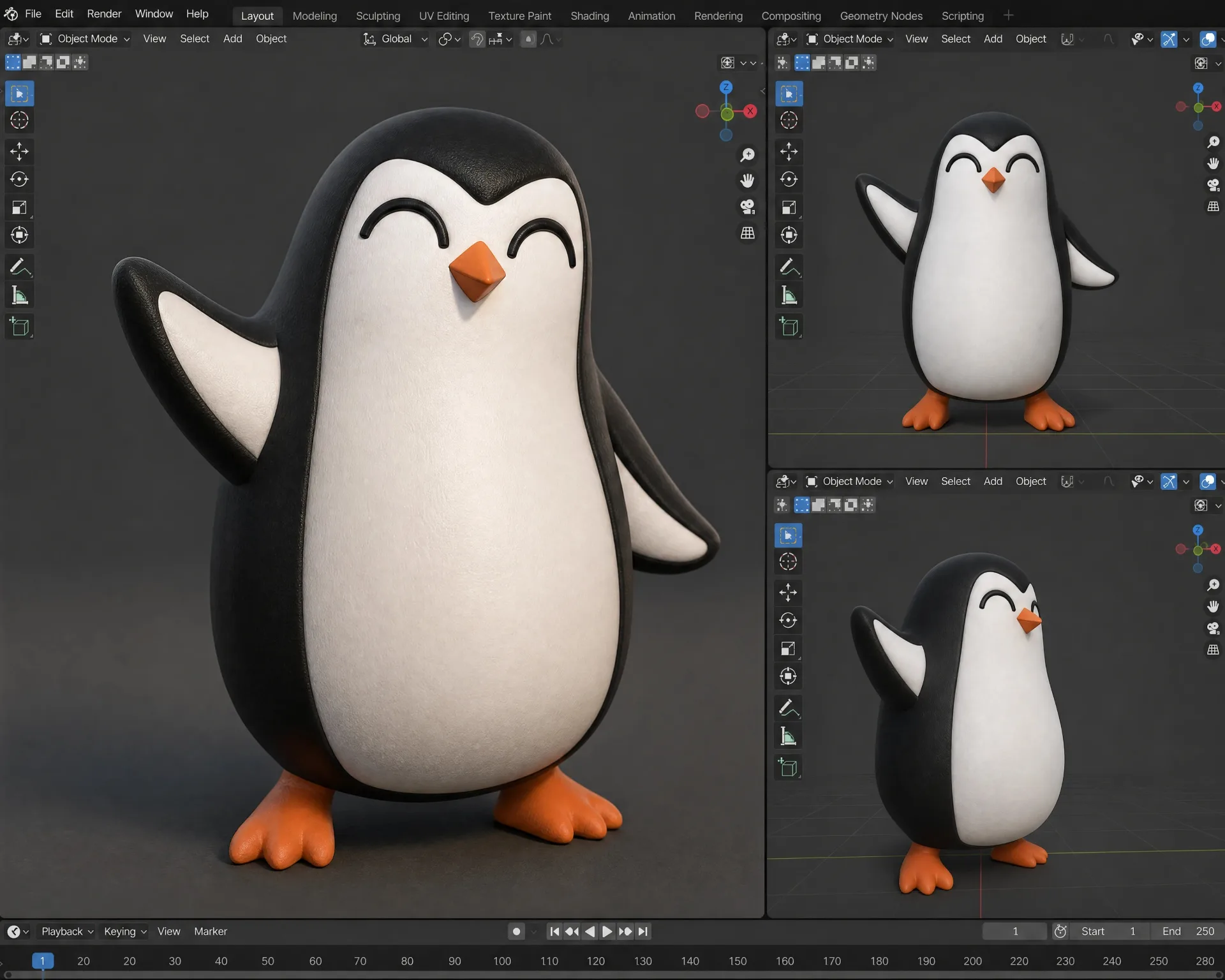Open Object Mode dropdown in top-right viewport
1225x980 pixels.
[850, 39]
